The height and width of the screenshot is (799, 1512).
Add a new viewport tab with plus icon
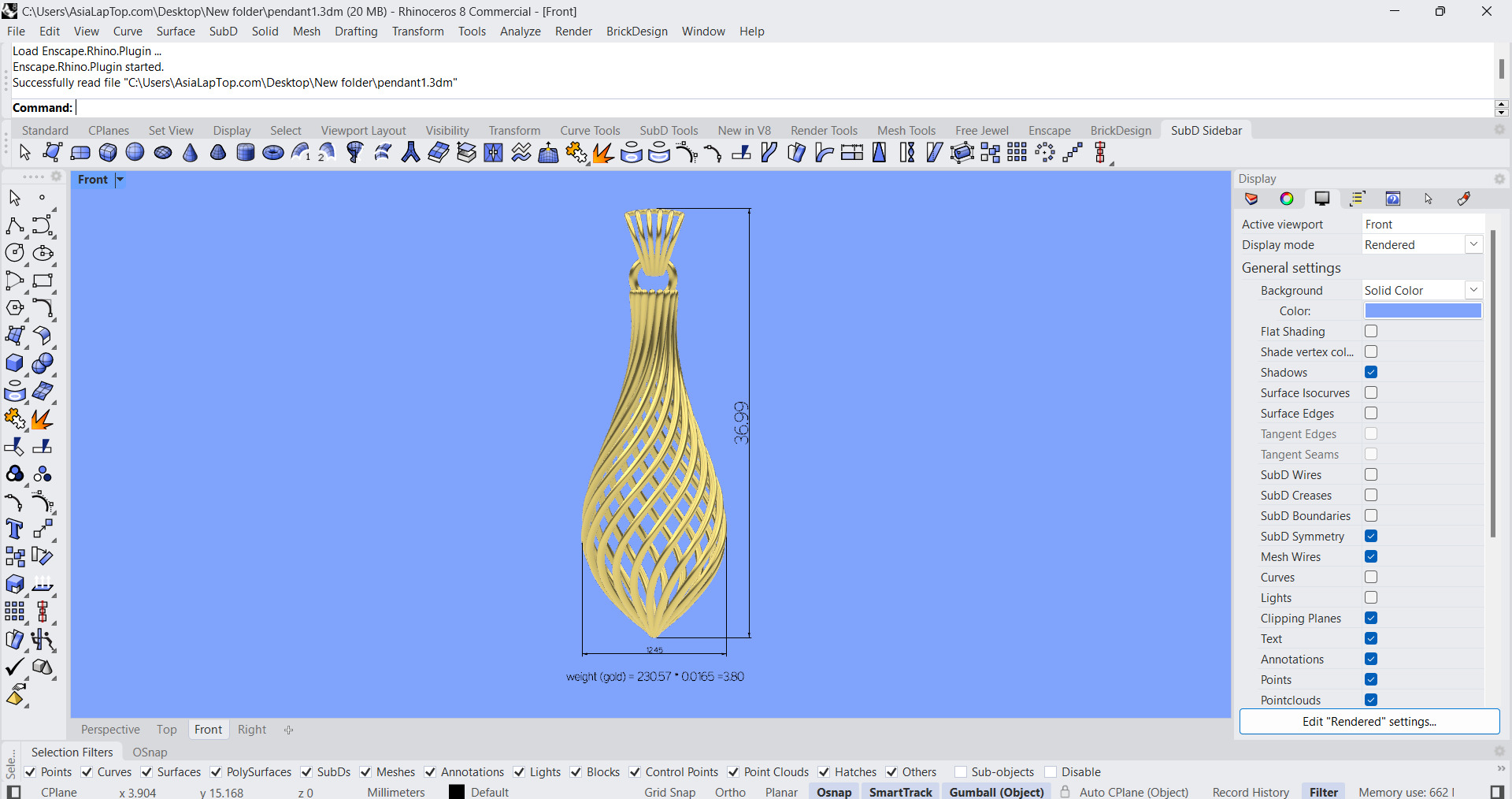(x=289, y=730)
